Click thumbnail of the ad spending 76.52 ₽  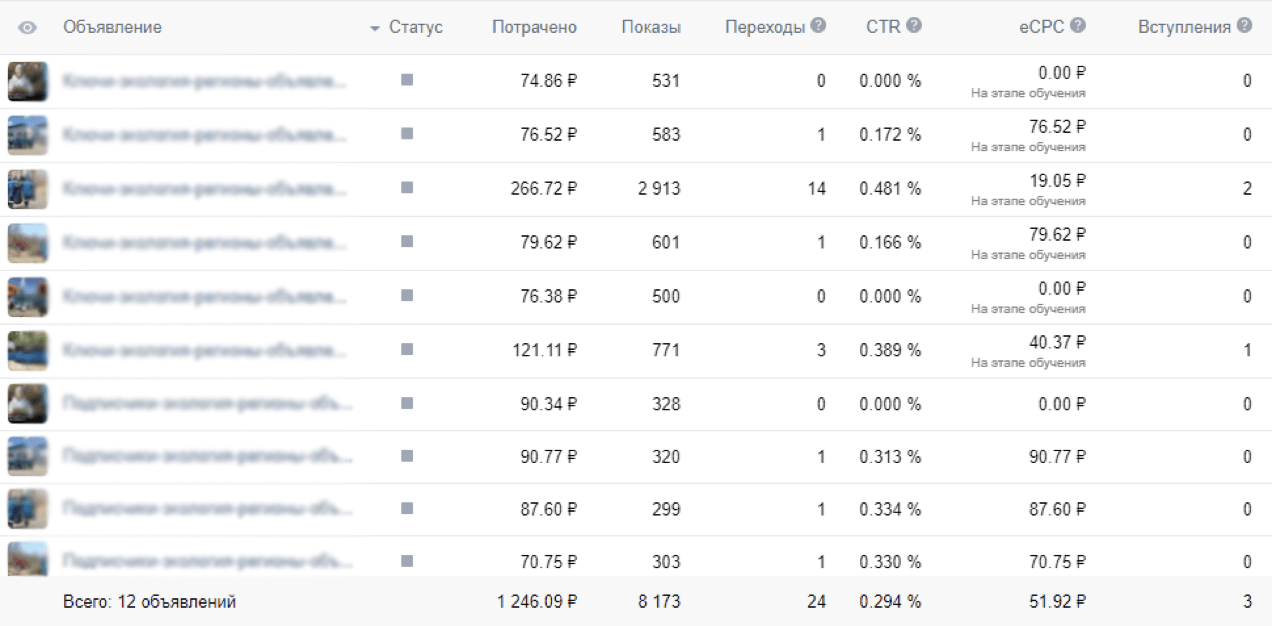(x=27, y=135)
